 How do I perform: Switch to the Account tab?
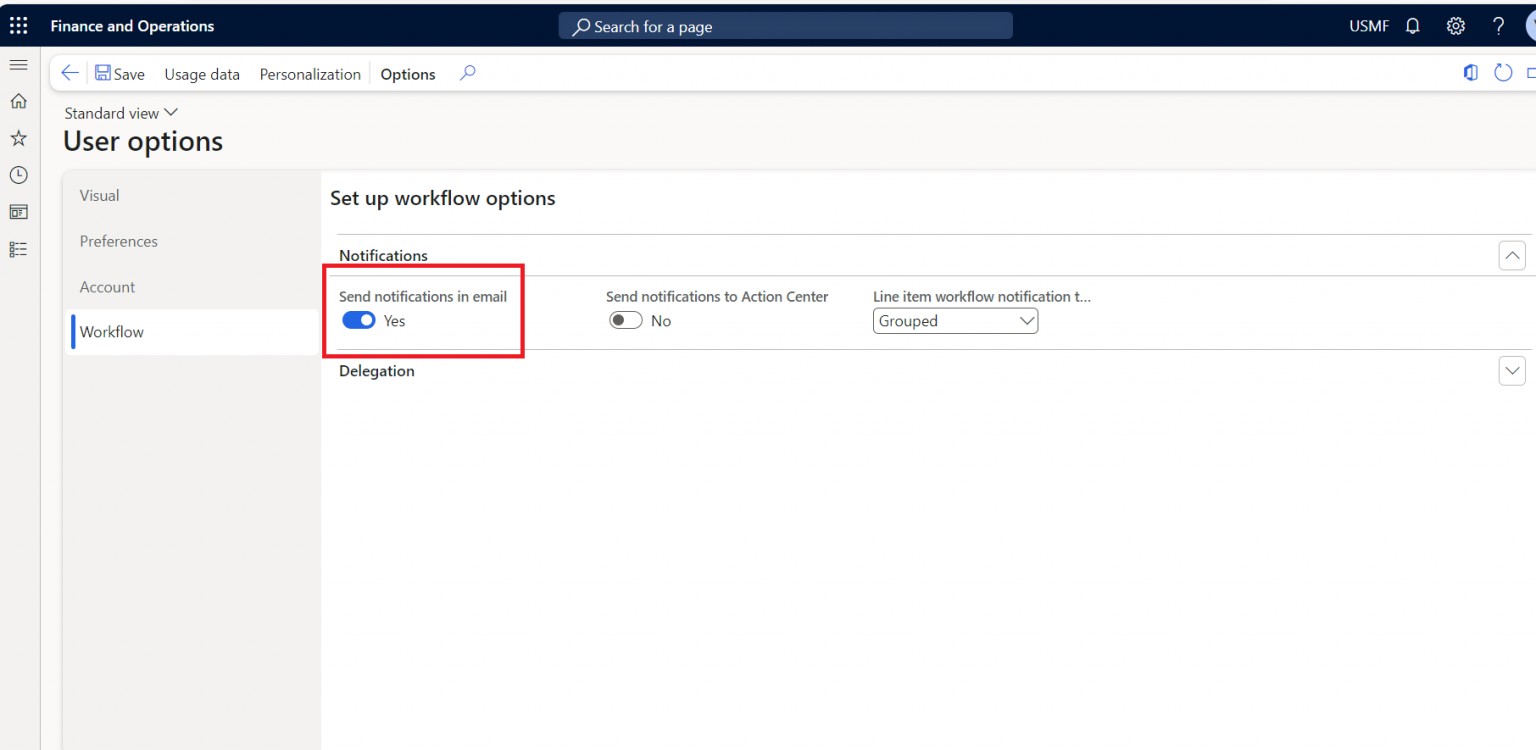(x=107, y=287)
